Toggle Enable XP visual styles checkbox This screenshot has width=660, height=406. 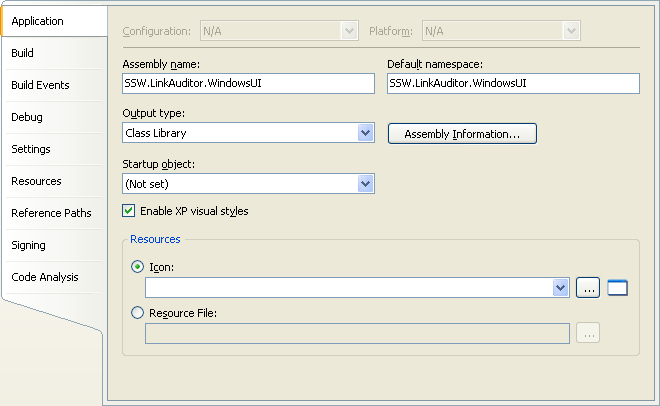point(128,211)
